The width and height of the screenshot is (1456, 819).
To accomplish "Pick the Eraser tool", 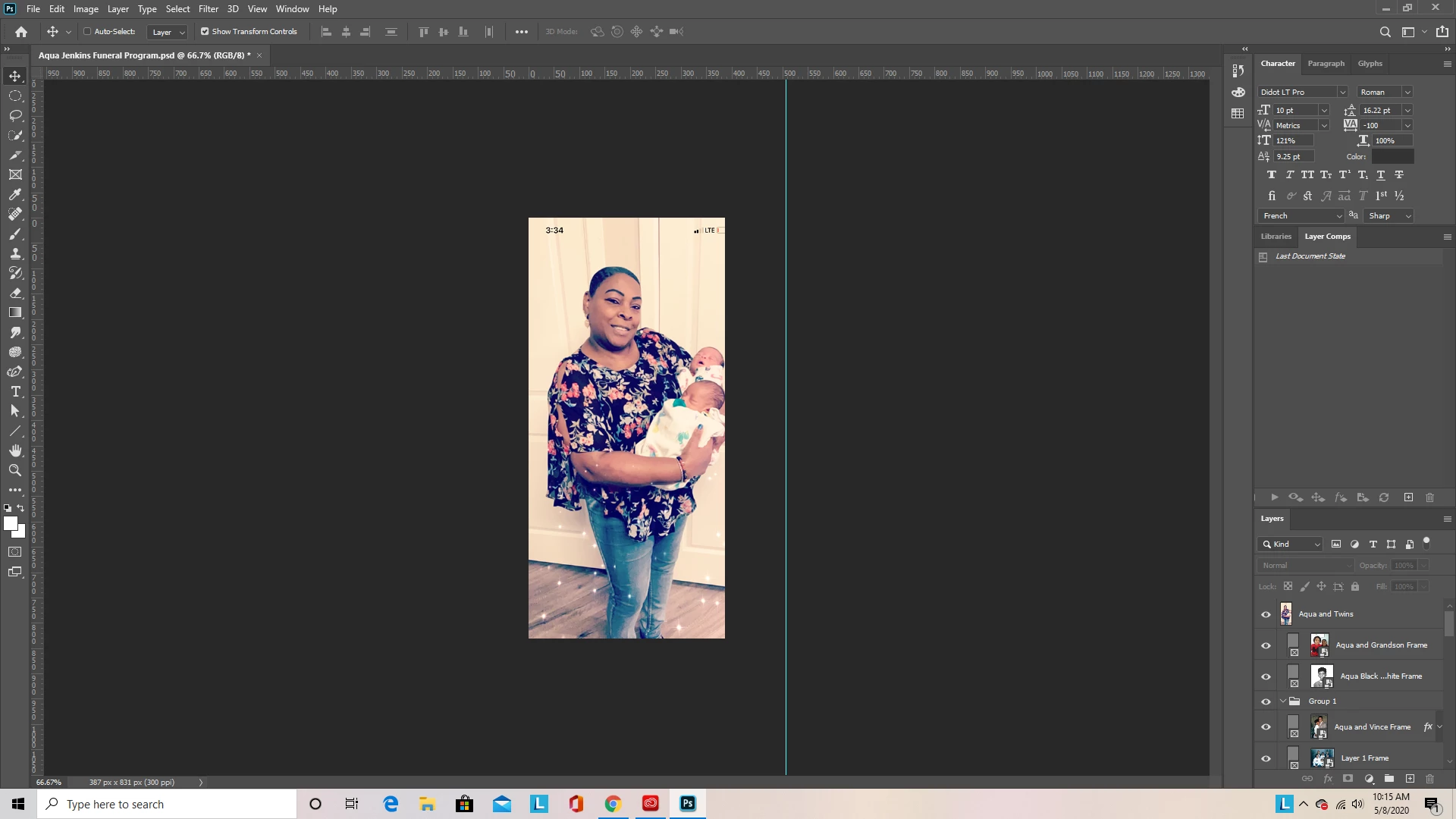I will [15, 293].
